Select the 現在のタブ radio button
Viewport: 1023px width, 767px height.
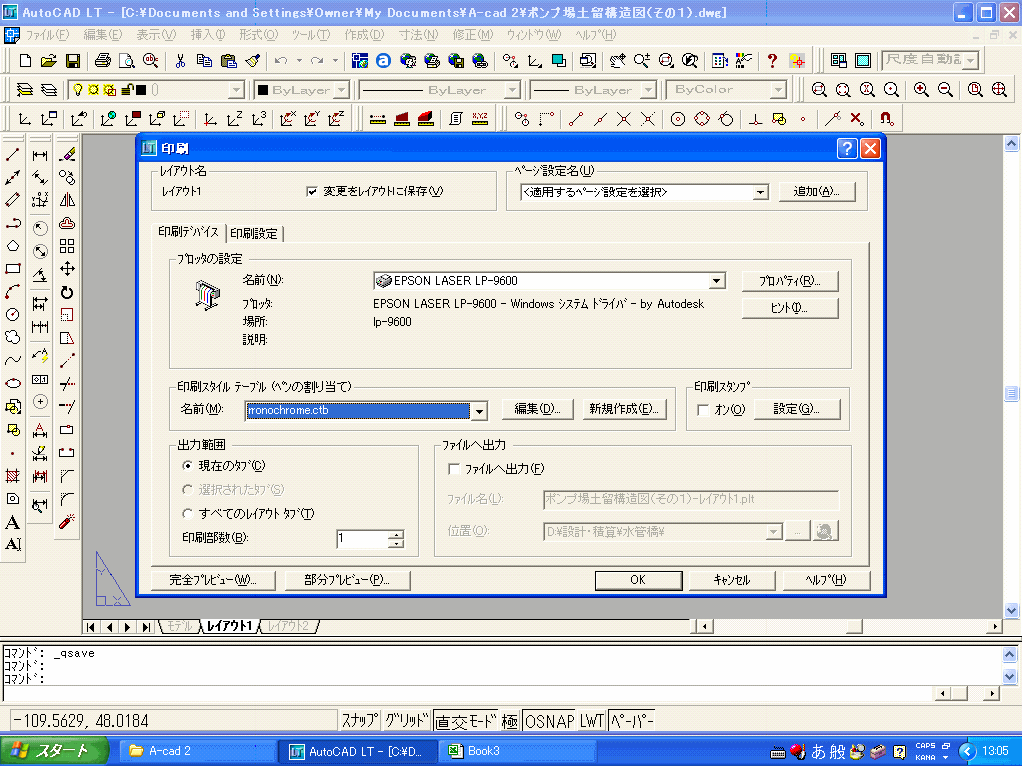(188, 466)
